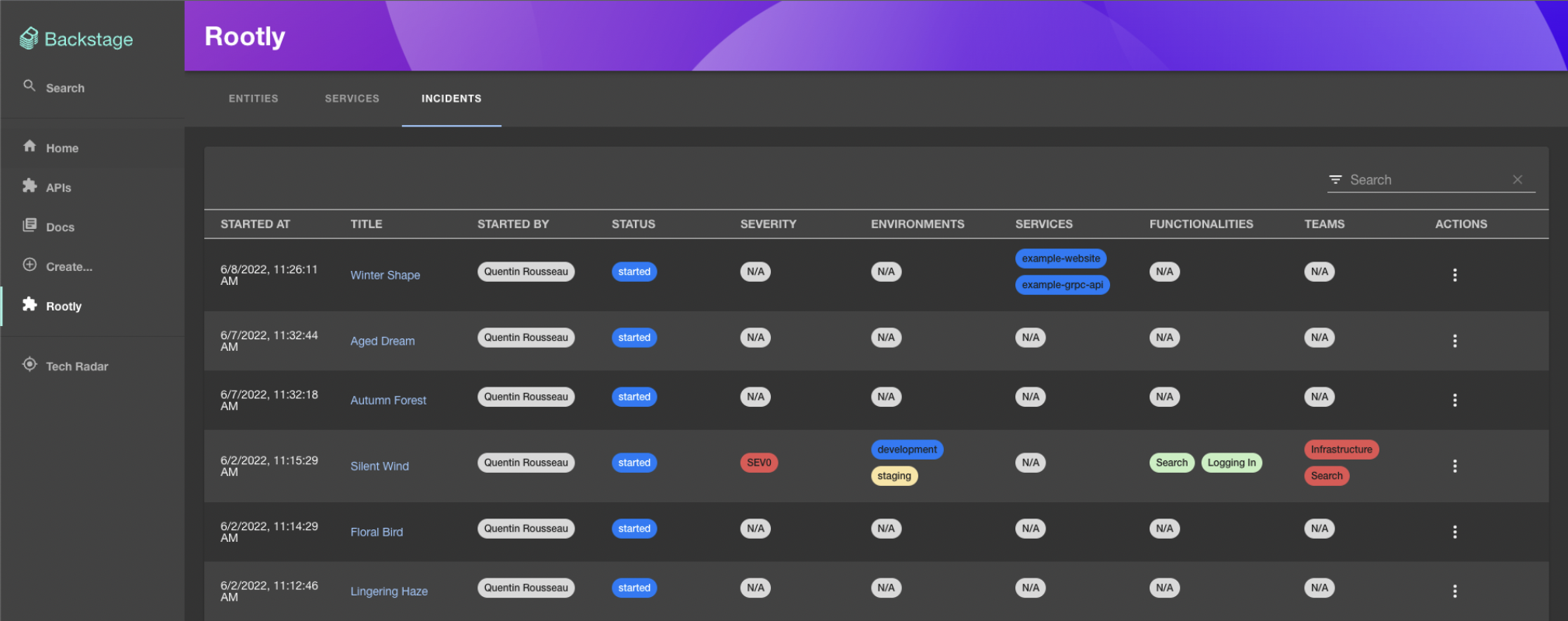Open actions menu for Winter Shape
1568x621 pixels.
tap(1455, 275)
